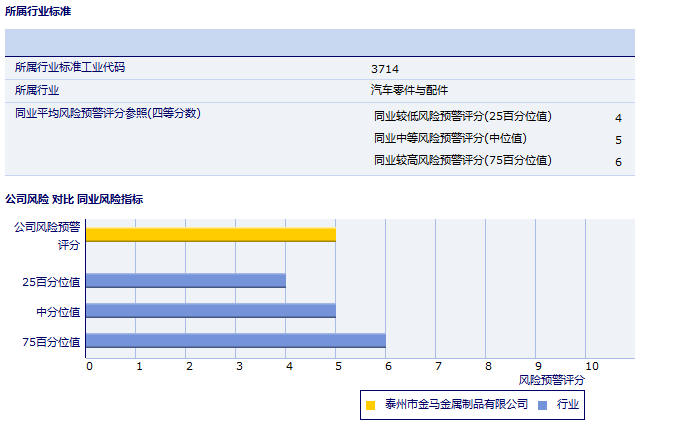
Task: Click 同业较高风险预警评分(75百分位值) text
Action: pos(462,160)
